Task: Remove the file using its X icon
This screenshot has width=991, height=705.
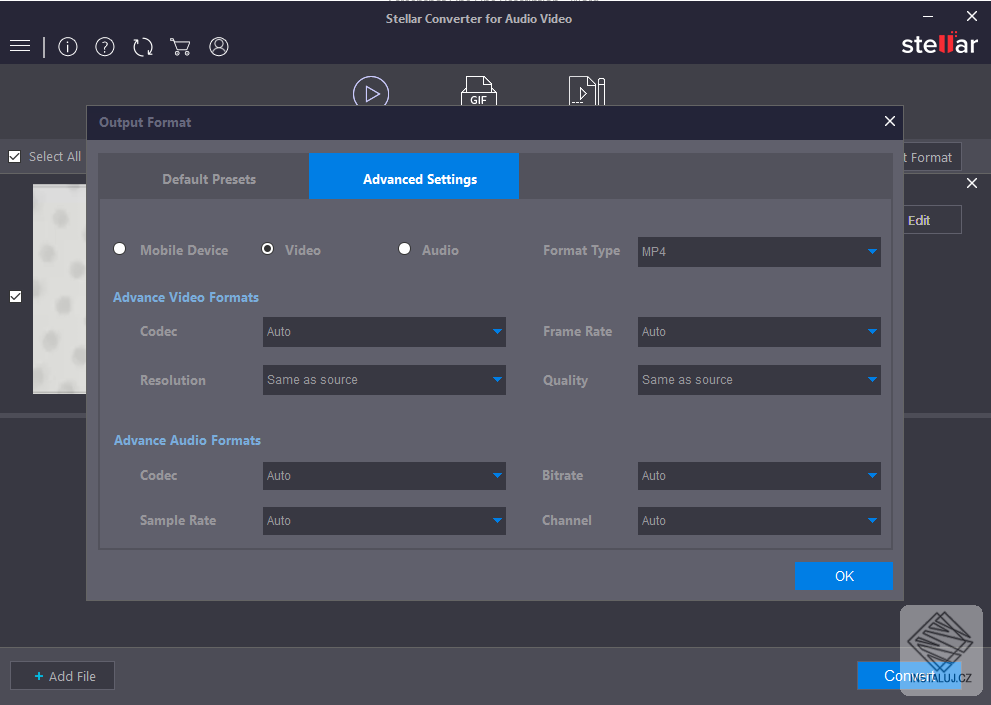Action: click(x=972, y=183)
